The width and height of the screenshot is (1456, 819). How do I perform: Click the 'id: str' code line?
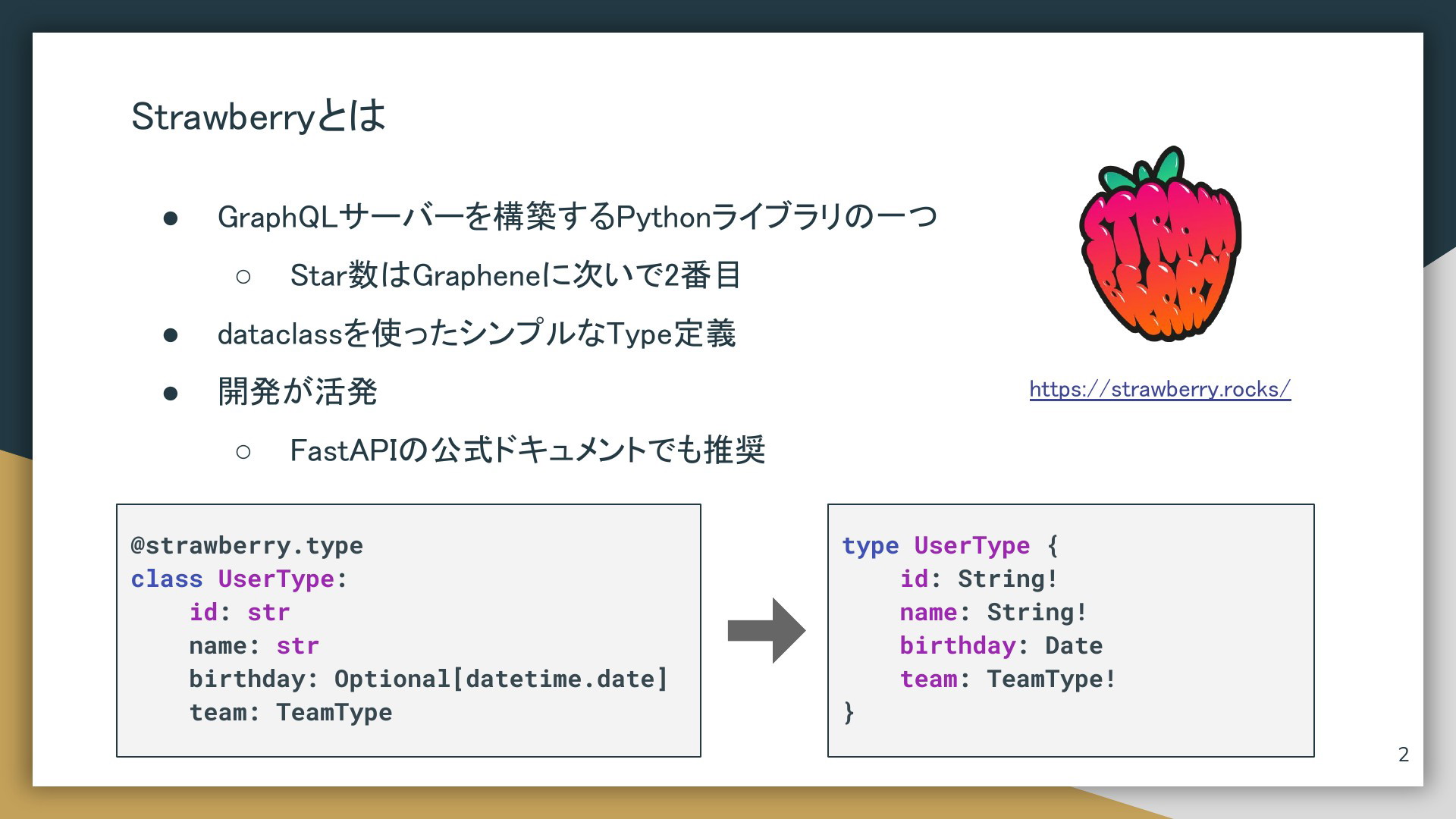tap(240, 612)
